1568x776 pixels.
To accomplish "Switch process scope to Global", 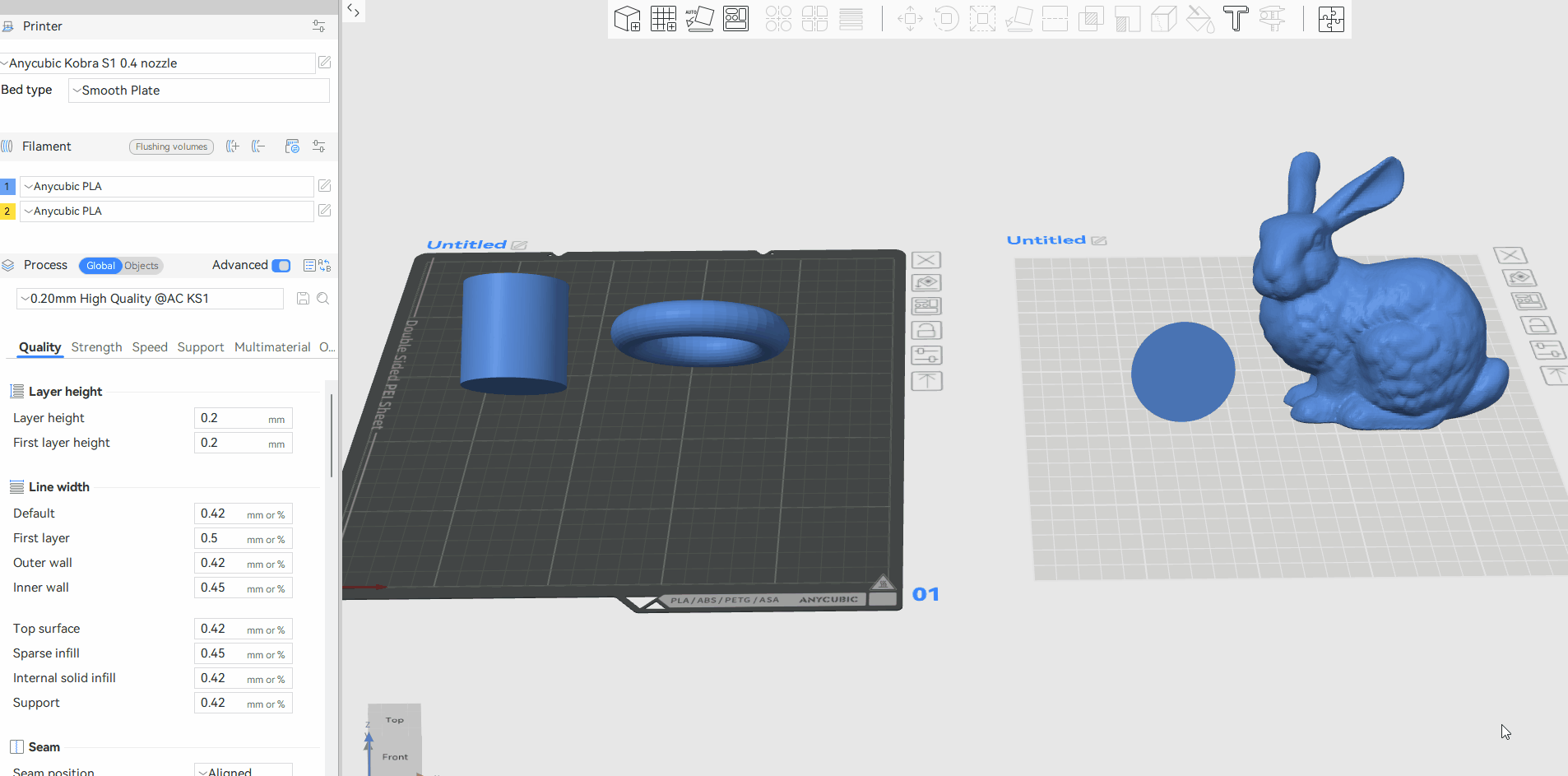I will point(100,266).
